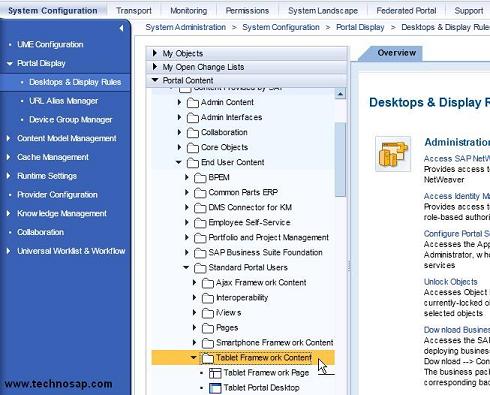Click the DMS Connector for KM folder icon
This screenshot has height=395, width=490.
[200, 208]
